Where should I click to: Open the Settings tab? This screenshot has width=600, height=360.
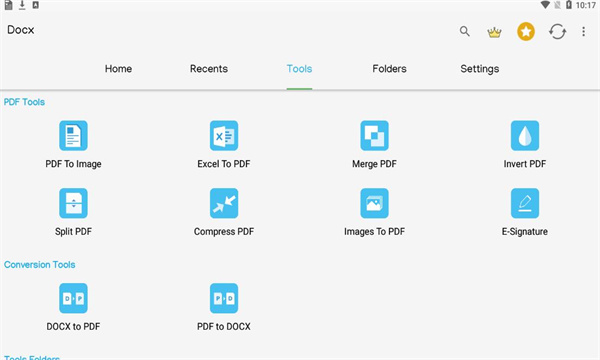(479, 69)
